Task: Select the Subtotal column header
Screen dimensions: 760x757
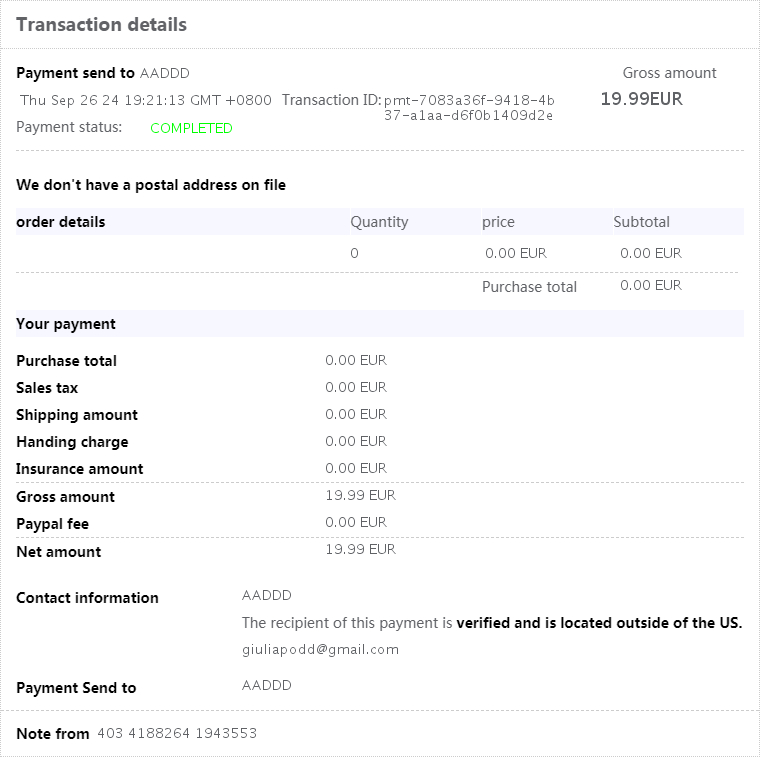Action: [641, 222]
